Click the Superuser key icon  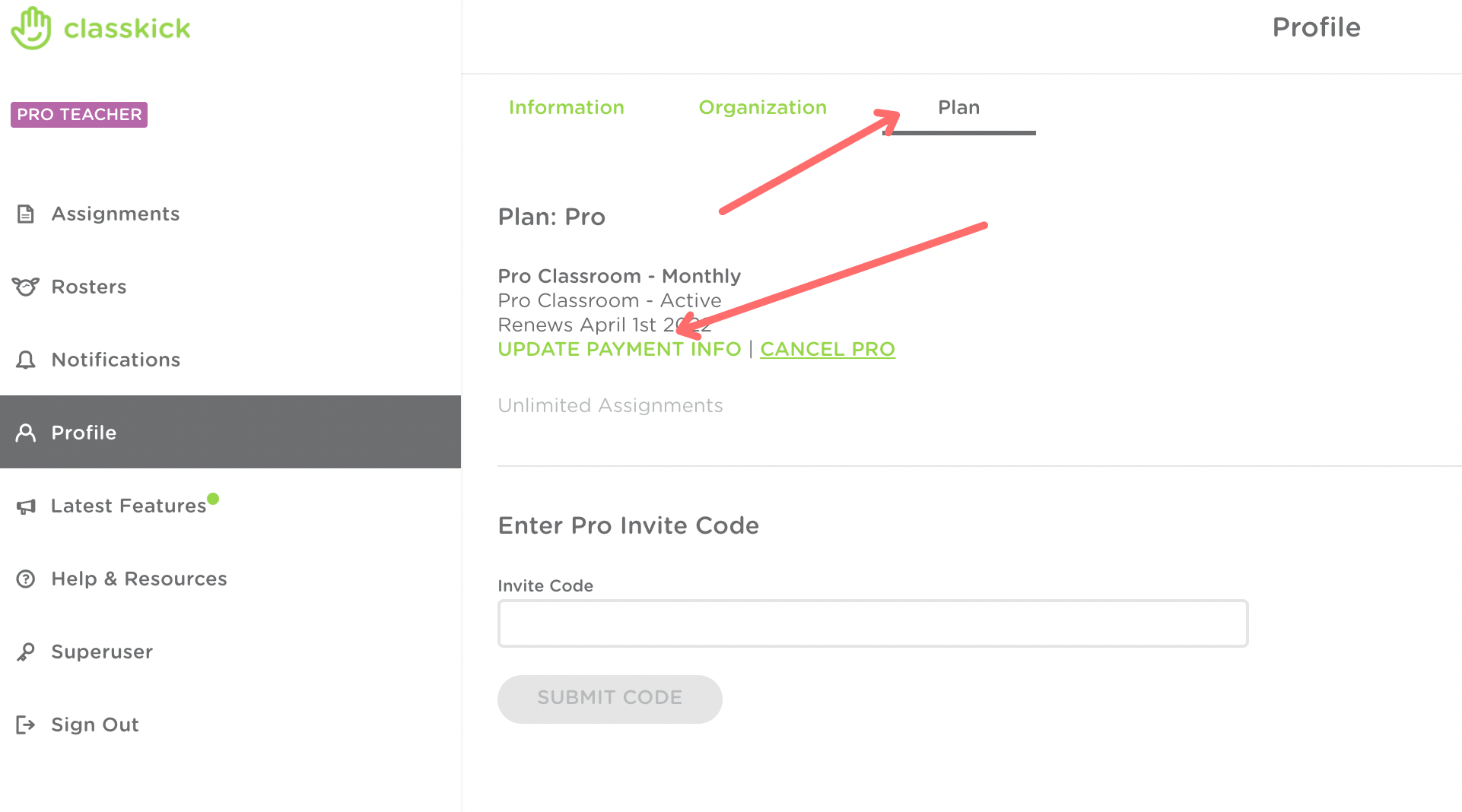point(26,652)
